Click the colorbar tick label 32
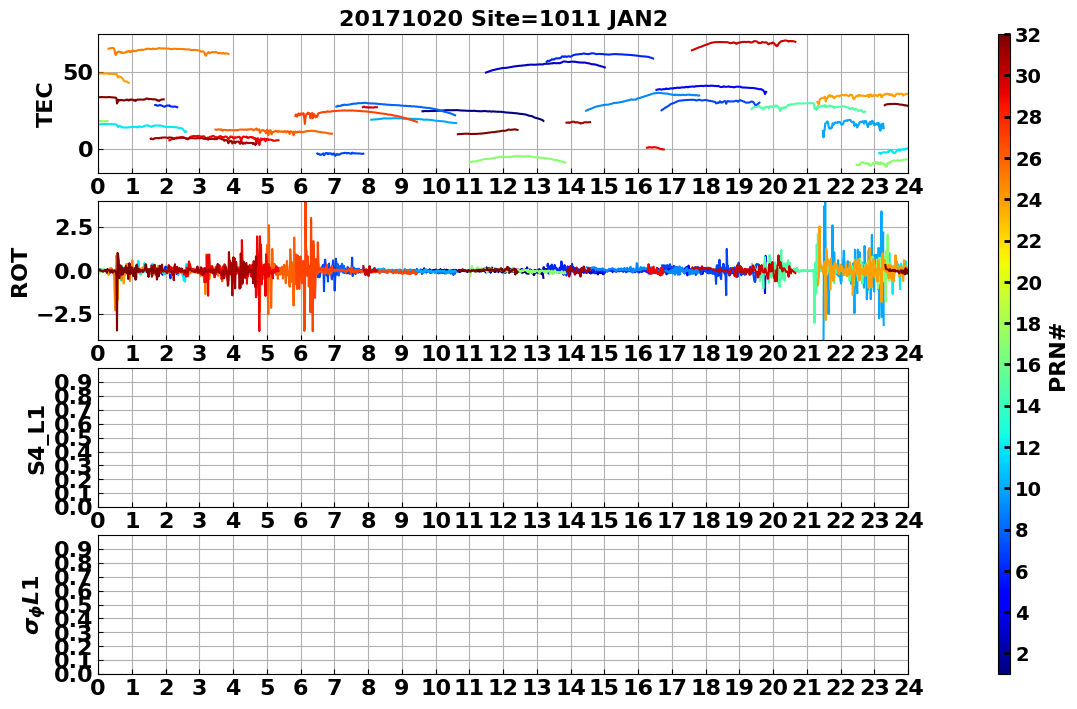This screenshot has width=1077, height=709. tap(1028, 35)
